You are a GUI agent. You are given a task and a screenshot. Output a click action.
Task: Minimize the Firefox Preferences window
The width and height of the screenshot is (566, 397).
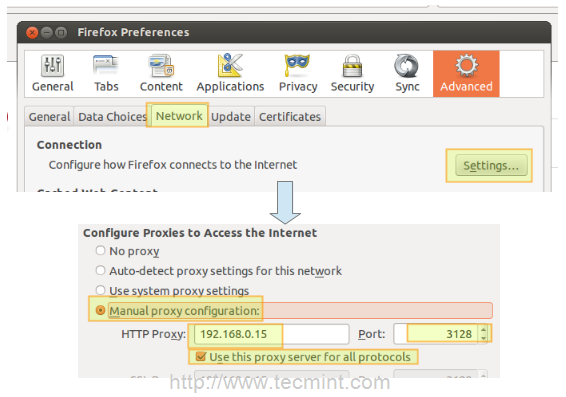(x=47, y=33)
